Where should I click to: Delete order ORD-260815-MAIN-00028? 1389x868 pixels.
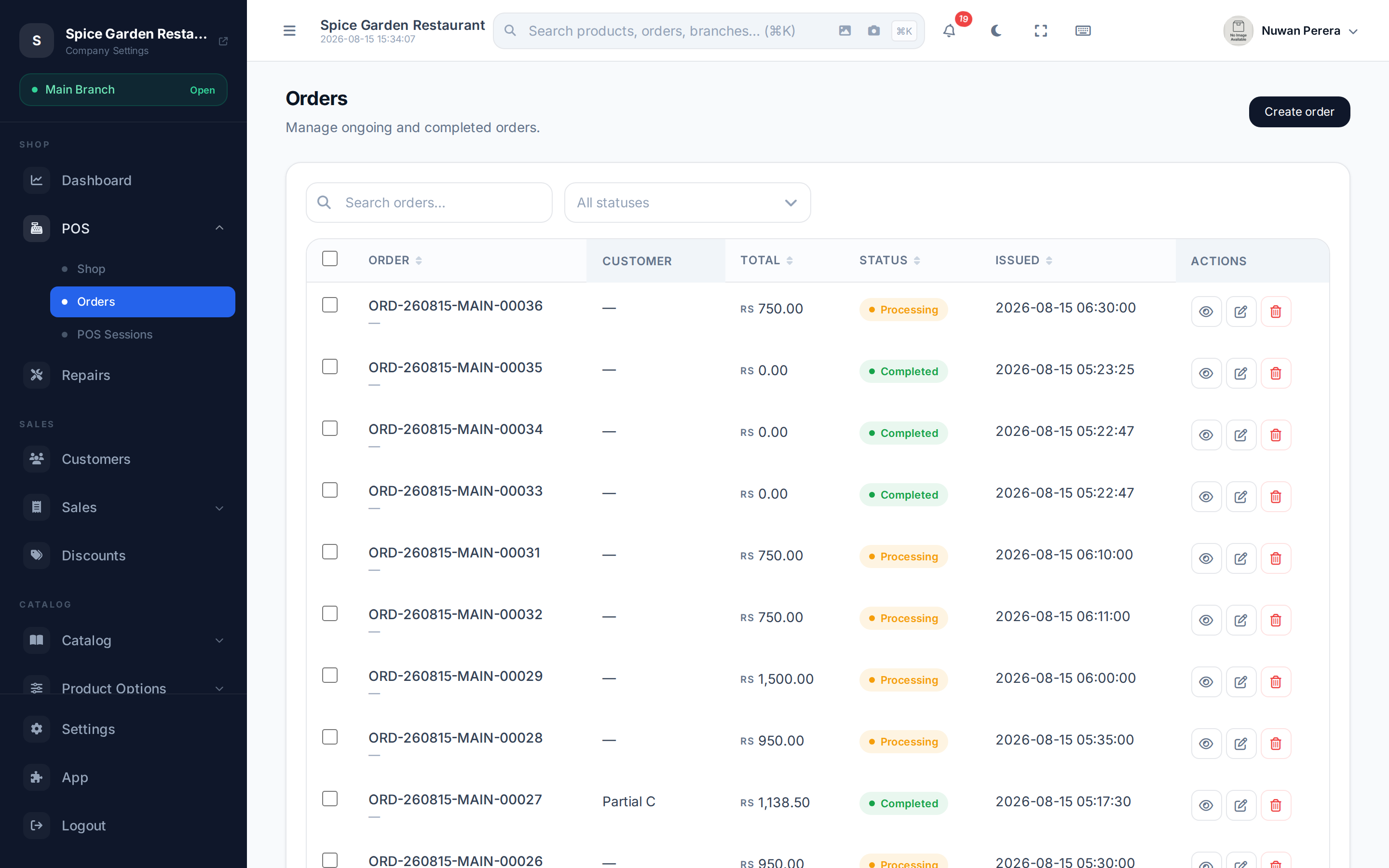coord(1275,744)
